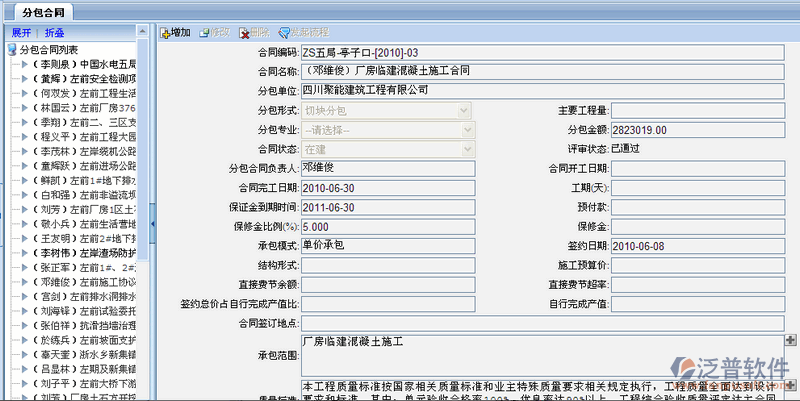The height and width of the screenshot is (401, 800).
Task: Click the 展开 expand-all link
Action: coord(21,33)
